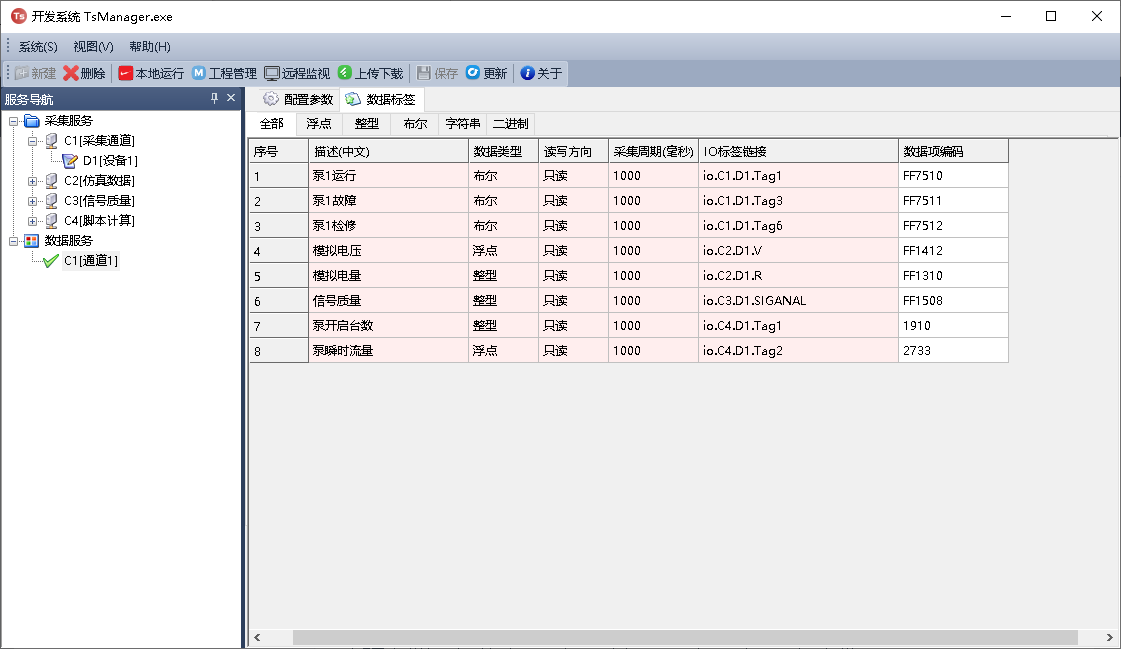Expand the C2[仿真数据] tree node
The image size is (1121, 649).
[x=33, y=181]
